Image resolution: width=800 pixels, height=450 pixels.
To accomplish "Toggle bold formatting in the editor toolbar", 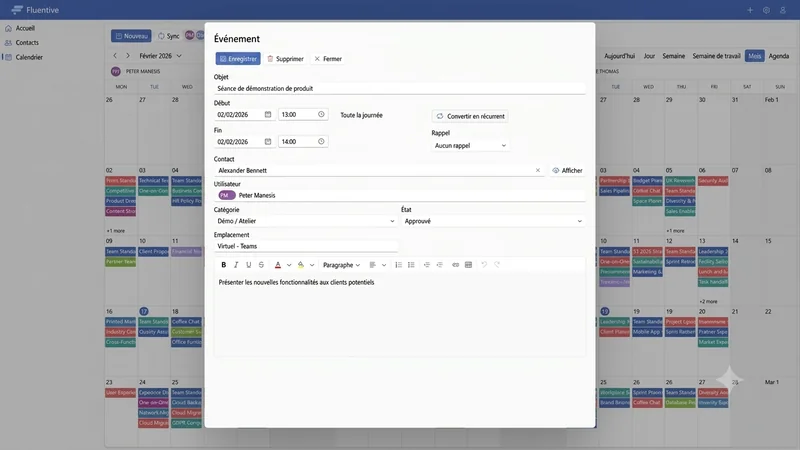I will (x=223, y=265).
